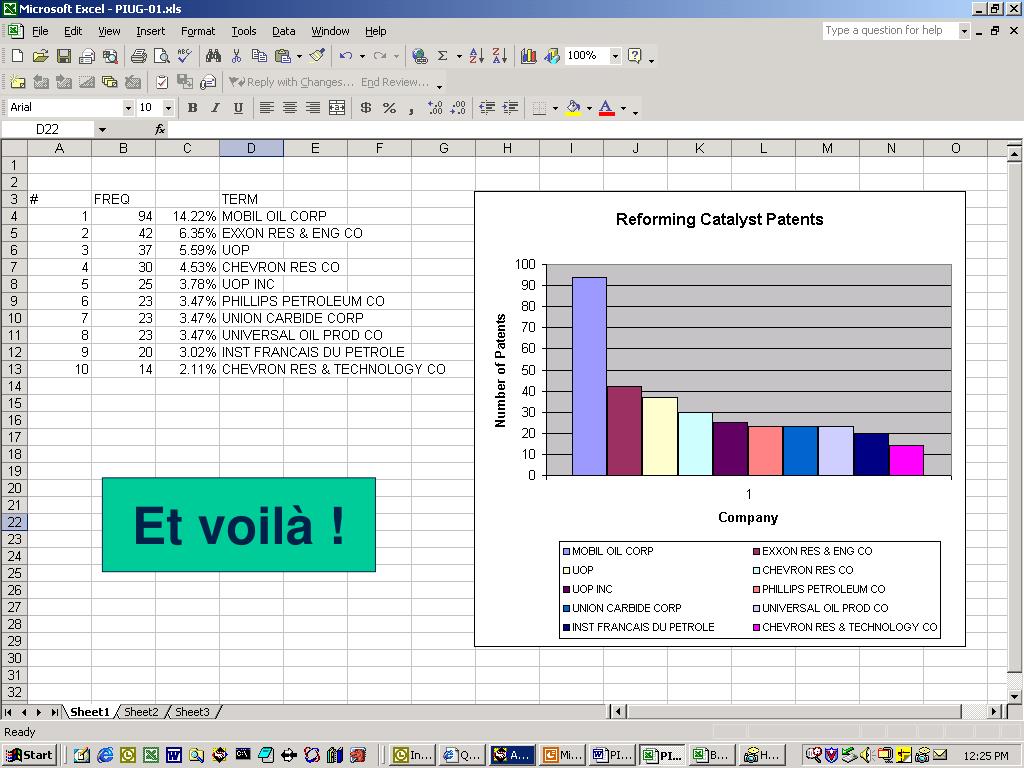Apply Currency Style with the dollar icon
The height and width of the screenshot is (768, 1024).
[x=366, y=108]
